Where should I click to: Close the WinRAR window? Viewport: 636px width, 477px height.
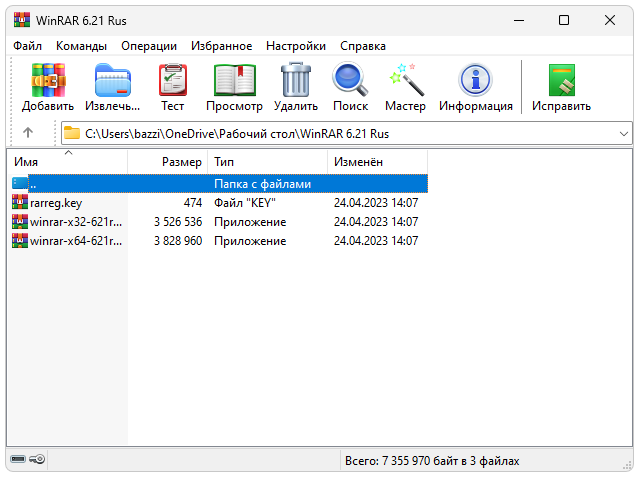pos(610,20)
